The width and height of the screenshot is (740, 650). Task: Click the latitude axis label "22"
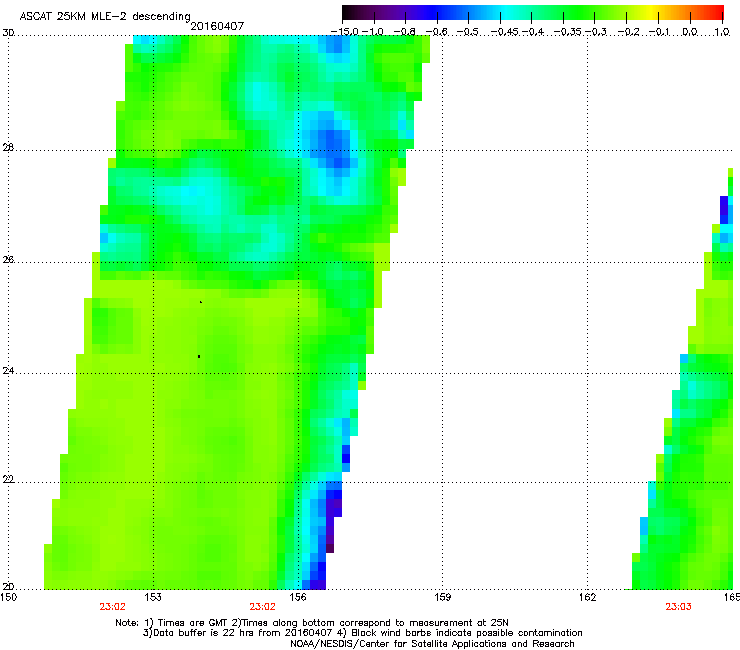pos(8,480)
